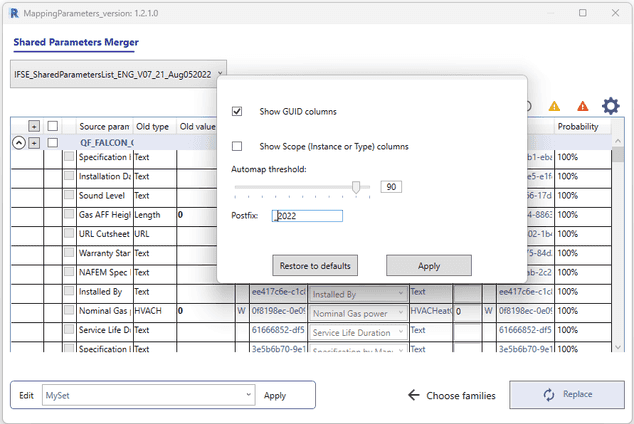Click the Old type column header
Viewport: 634px width, 424px height.
point(154,127)
